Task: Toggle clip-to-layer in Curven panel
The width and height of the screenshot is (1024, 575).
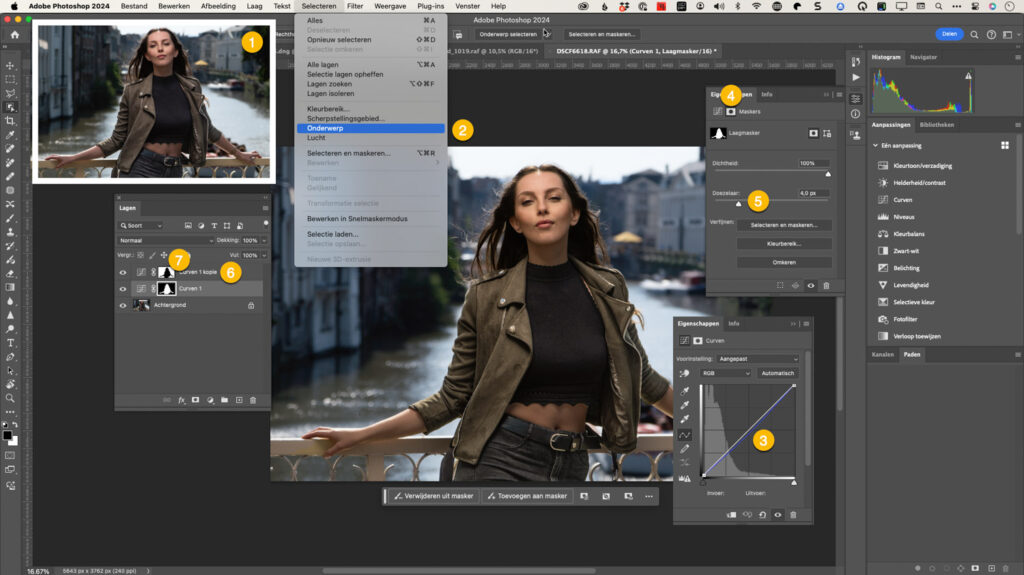Action: (731, 515)
